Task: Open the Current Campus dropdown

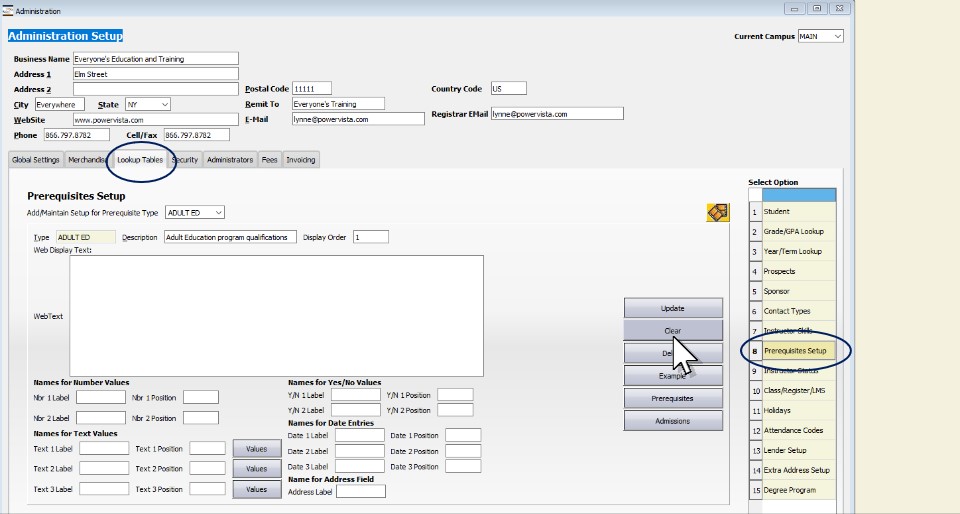Action: coord(820,37)
